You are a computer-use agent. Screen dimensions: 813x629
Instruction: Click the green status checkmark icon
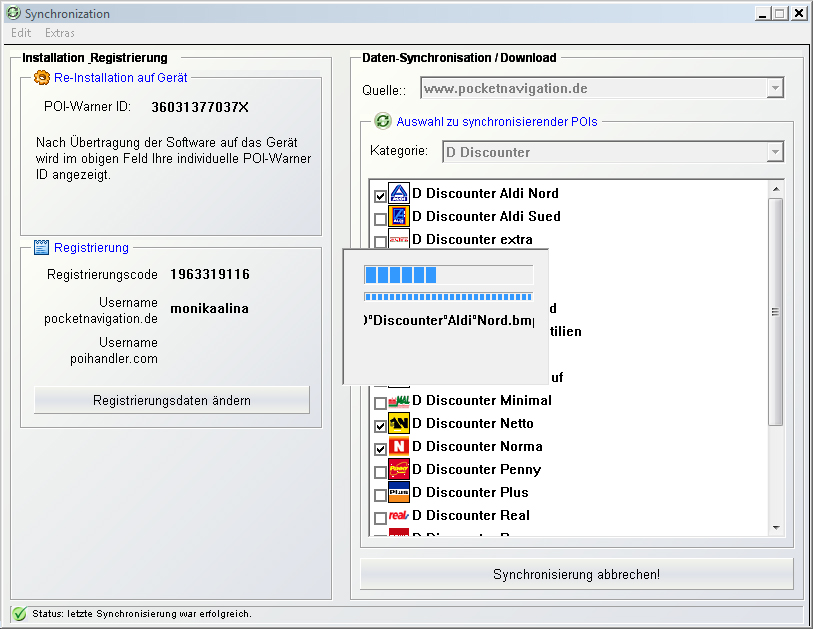(19, 614)
